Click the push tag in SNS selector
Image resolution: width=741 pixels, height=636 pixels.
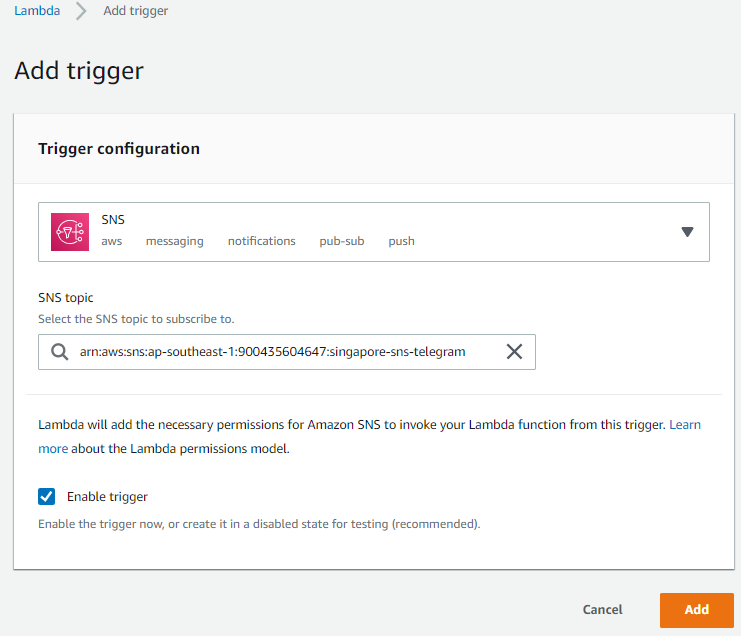tap(402, 241)
